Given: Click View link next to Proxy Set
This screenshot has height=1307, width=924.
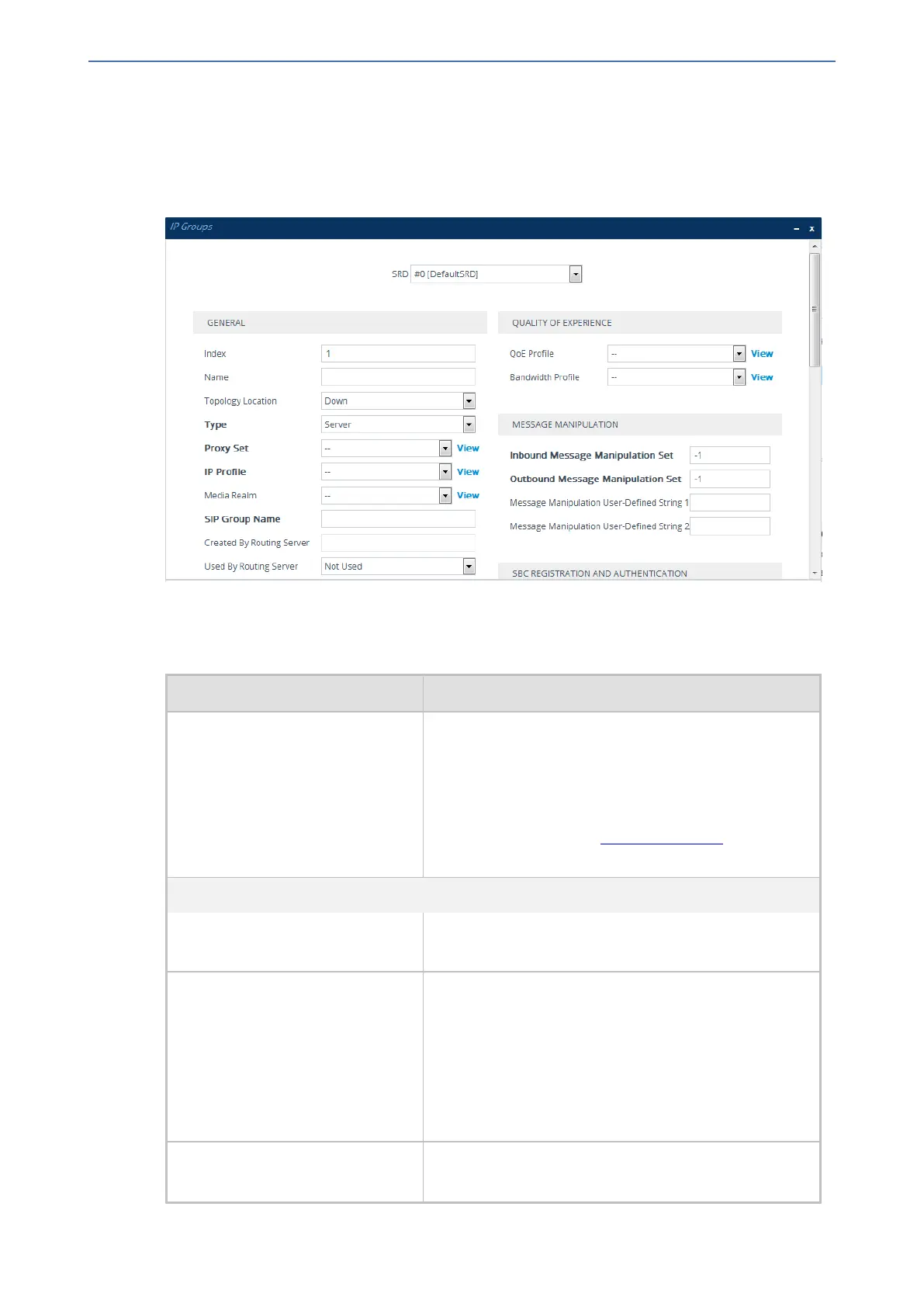Looking at the screenshot, I should click(468, 448).
